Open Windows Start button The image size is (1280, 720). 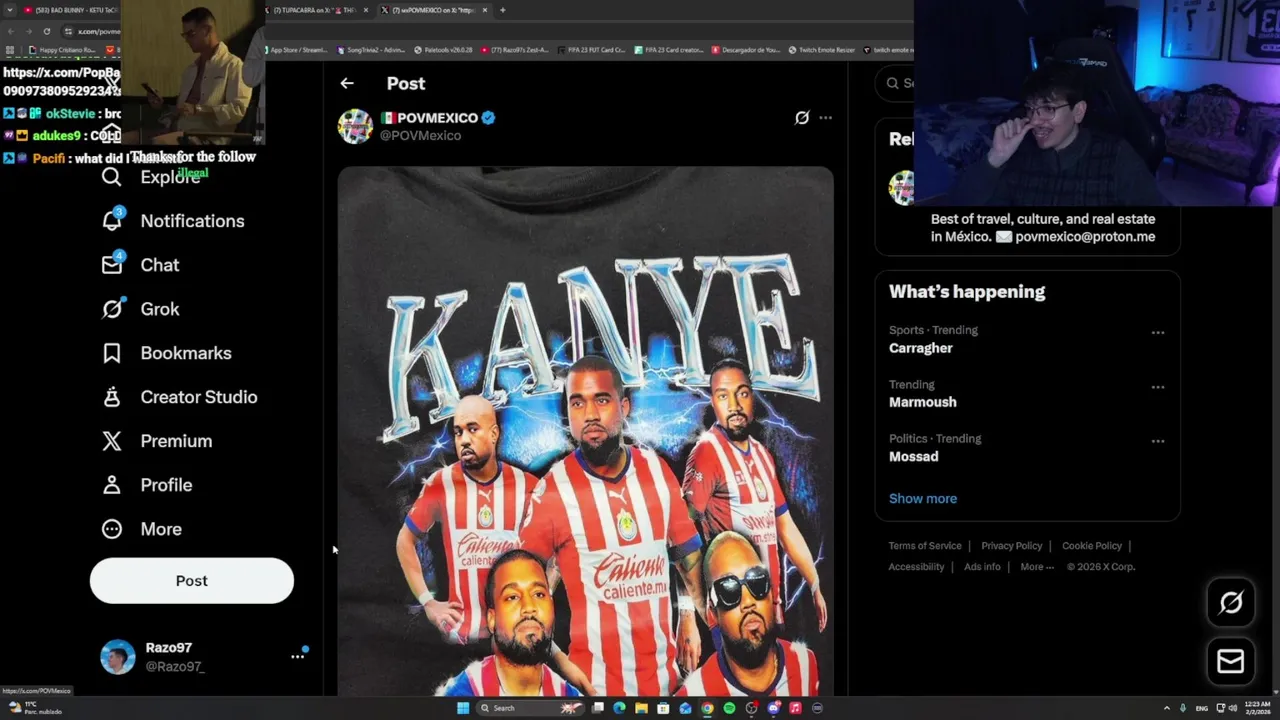tap(463, 708)
